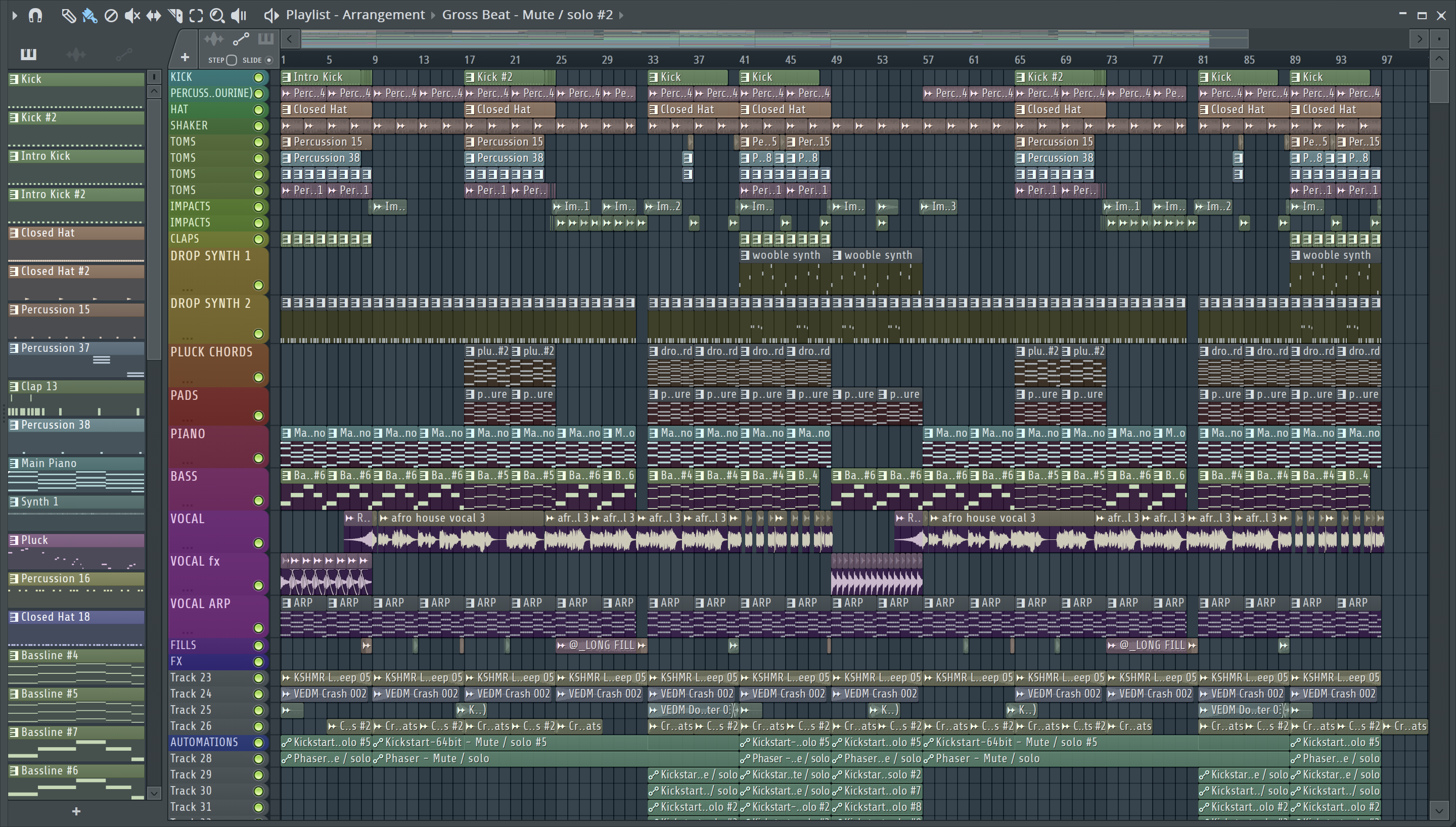Mute the HAT track
Image resolution: width=1456 pixels, height=827 pixels.
point(258,110)
